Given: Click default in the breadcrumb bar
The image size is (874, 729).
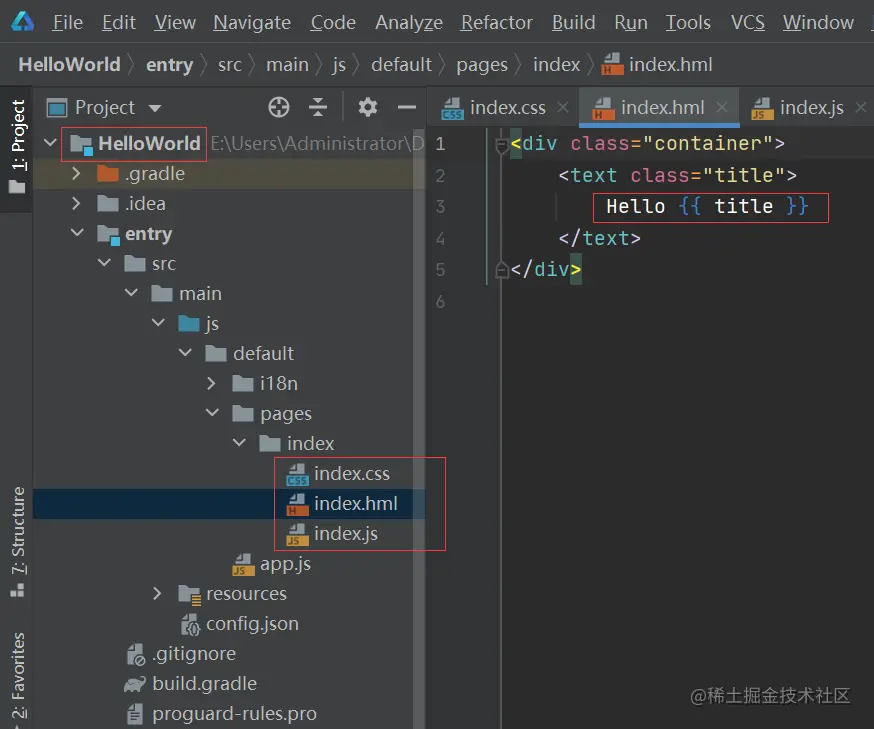Looking at the screenshot, I should 401,65.
